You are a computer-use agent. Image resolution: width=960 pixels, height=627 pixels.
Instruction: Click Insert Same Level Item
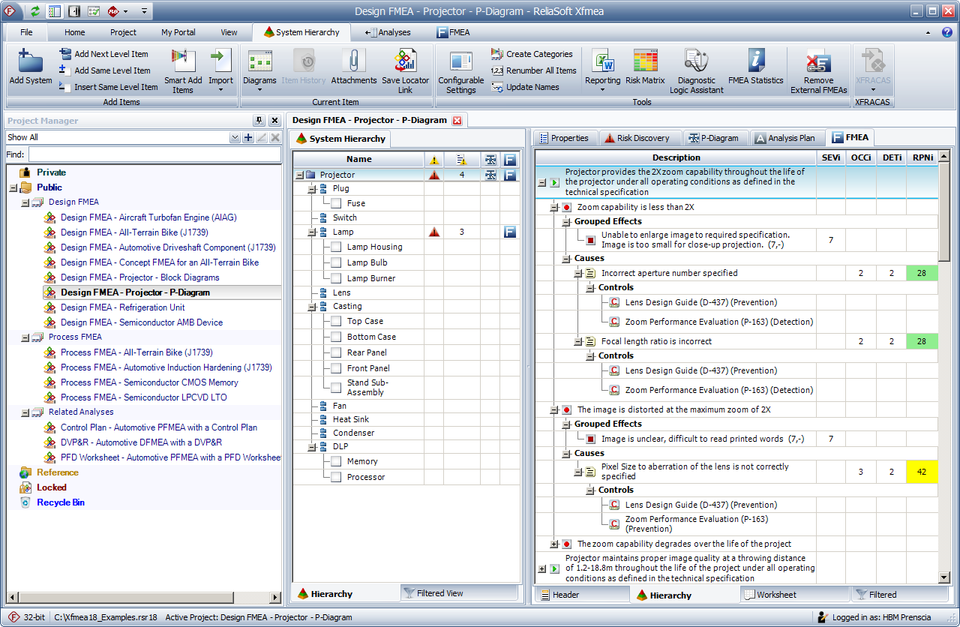108,87
